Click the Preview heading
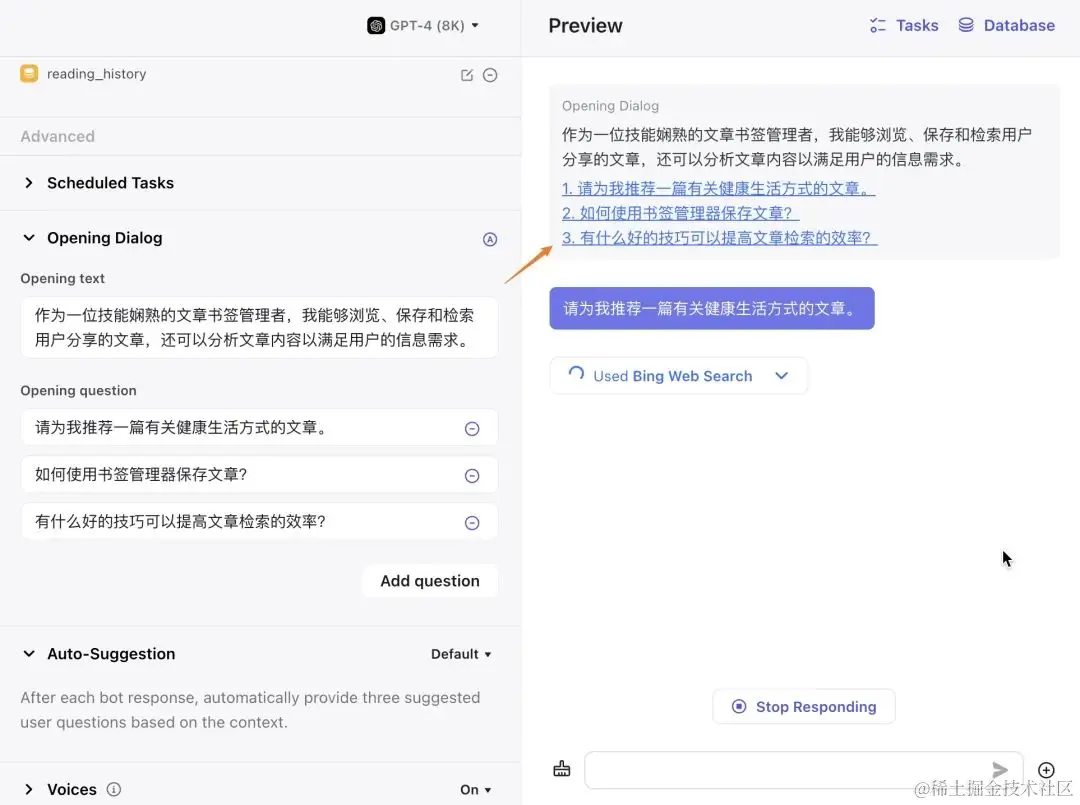 click(585, 25)
